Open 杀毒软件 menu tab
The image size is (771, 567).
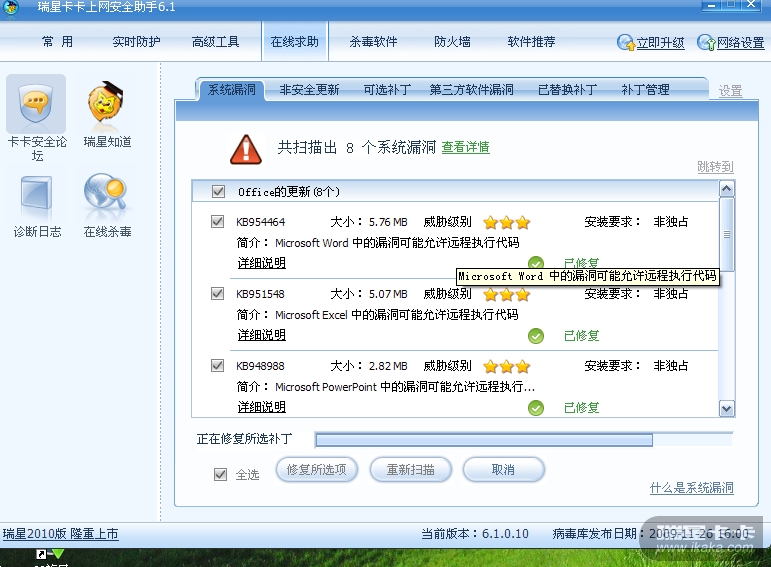373,42
